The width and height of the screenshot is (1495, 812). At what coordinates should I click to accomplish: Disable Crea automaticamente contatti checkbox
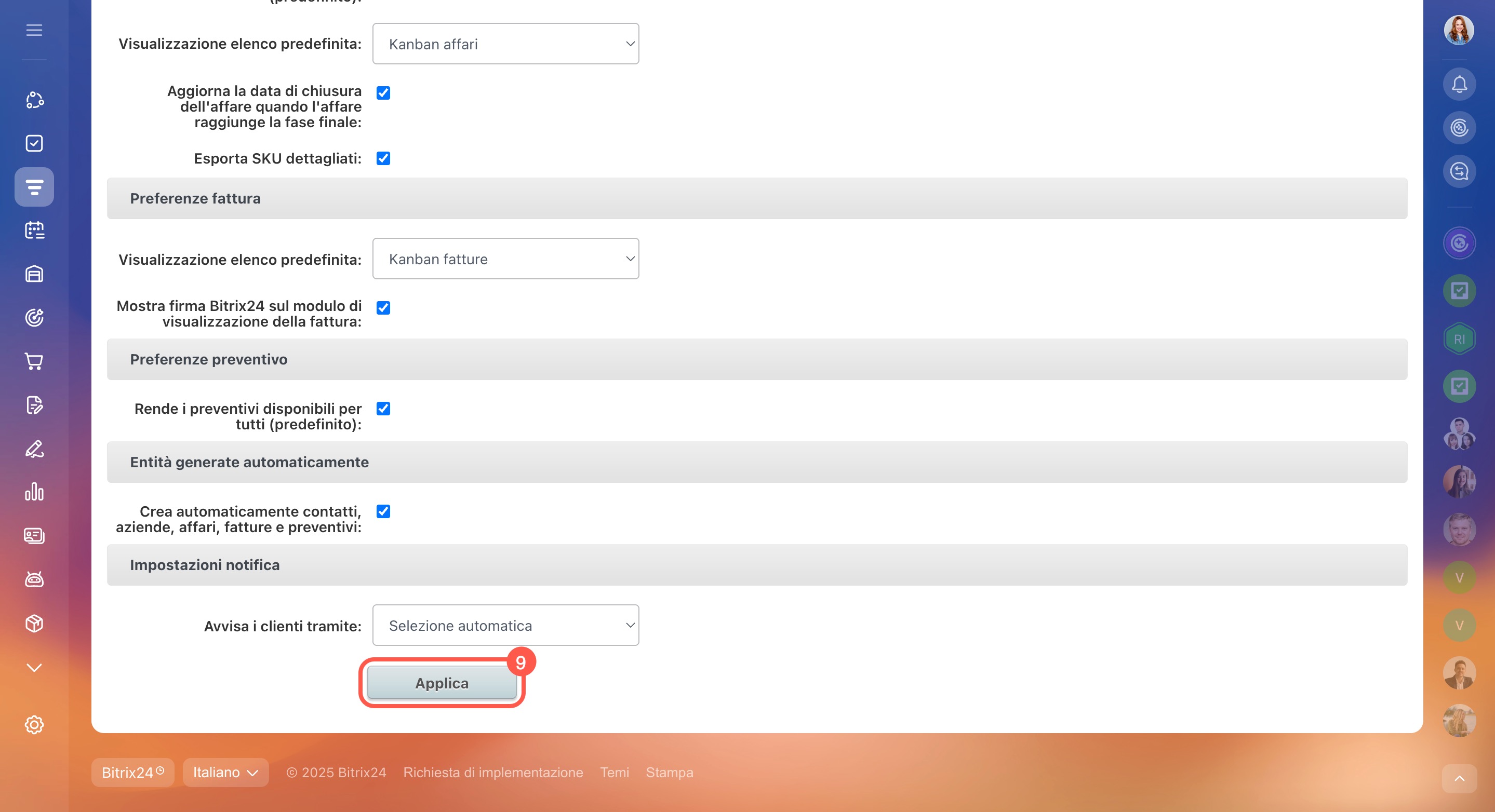click(383, 511)
